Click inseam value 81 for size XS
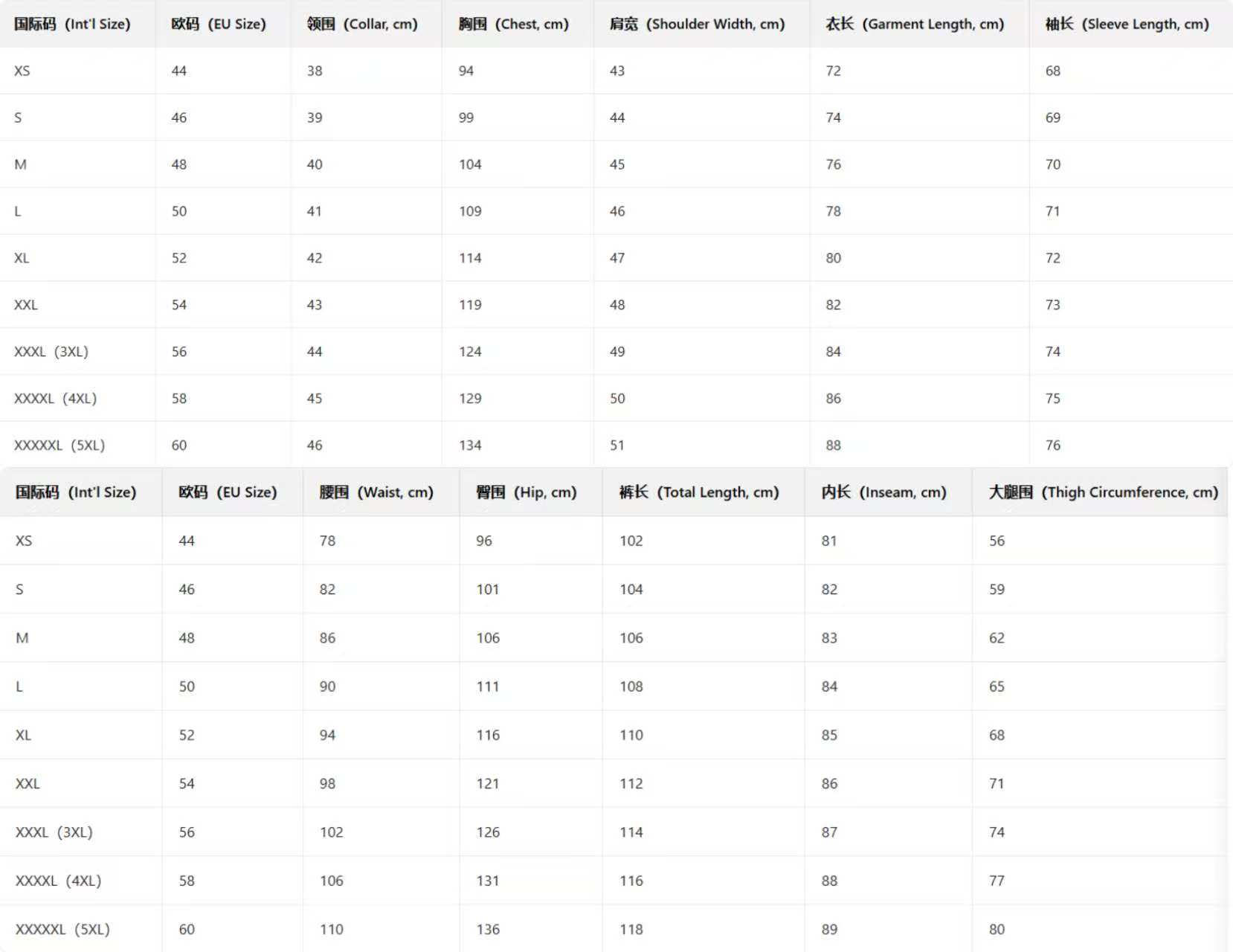This screenshot has width=1233, height=952. point(829,541)
